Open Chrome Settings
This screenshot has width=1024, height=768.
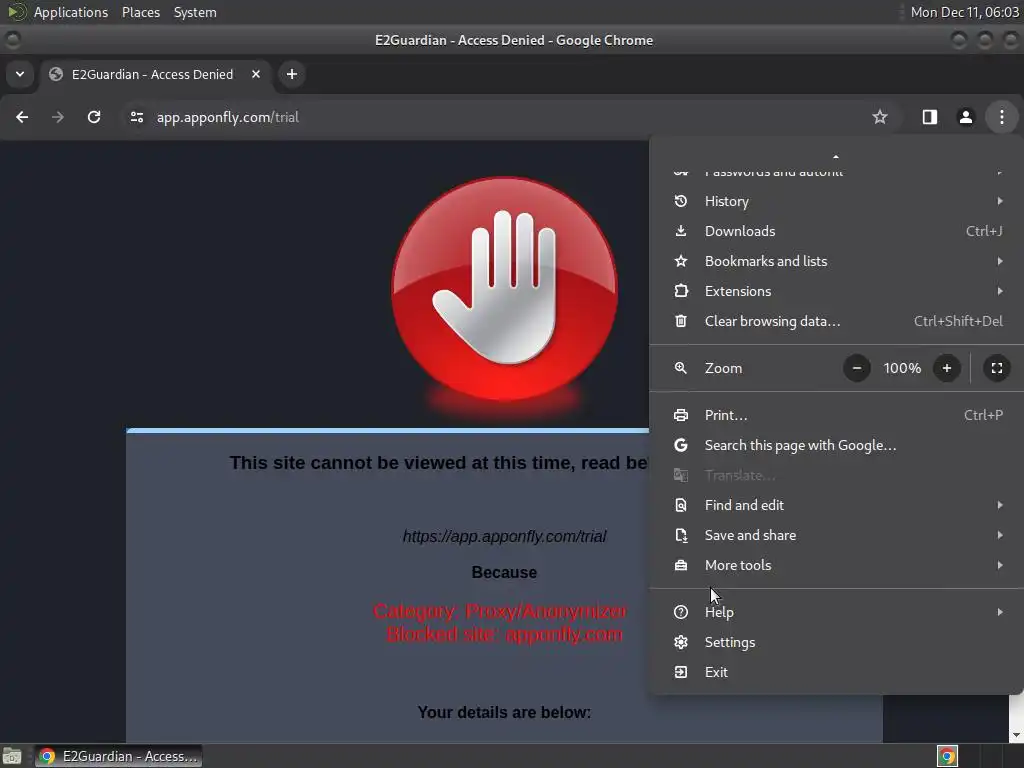pyautogui.click(x=837, y=643)
